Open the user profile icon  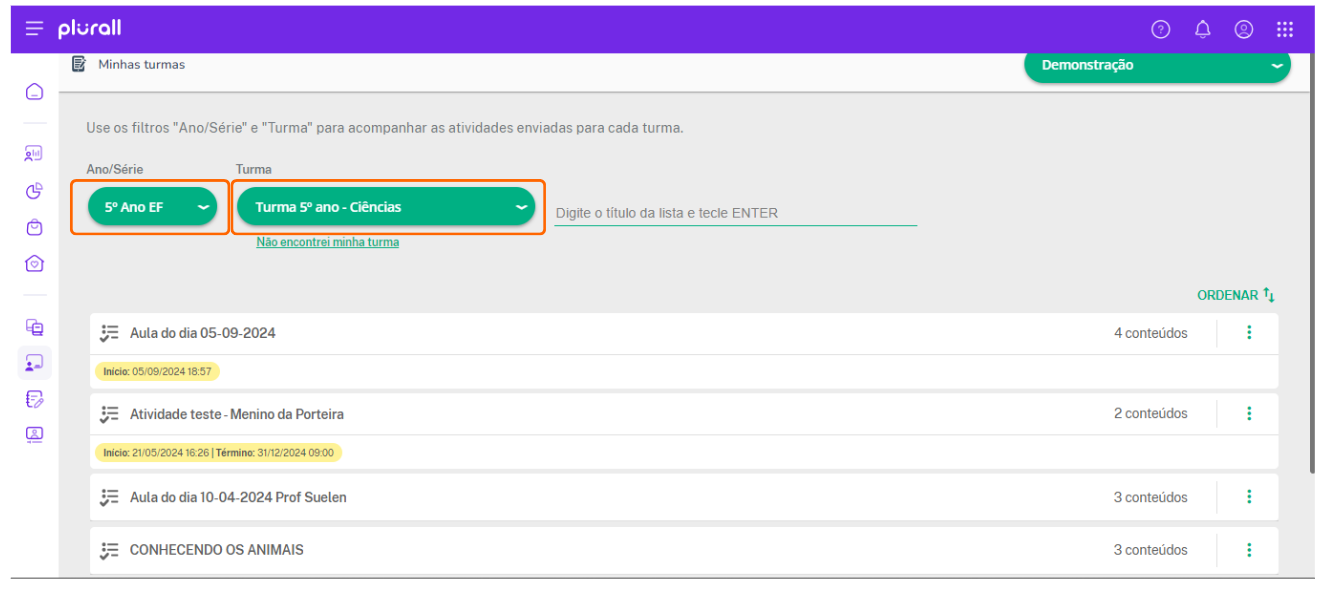pos(1244,29)
